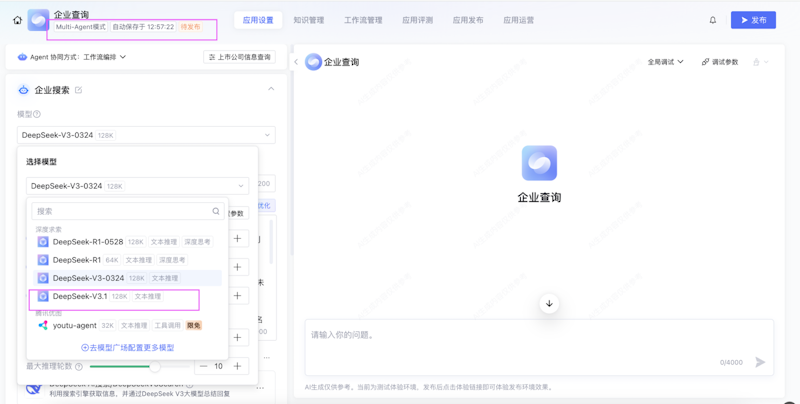Switch to 应用设置 tab

tap(258, 20)
